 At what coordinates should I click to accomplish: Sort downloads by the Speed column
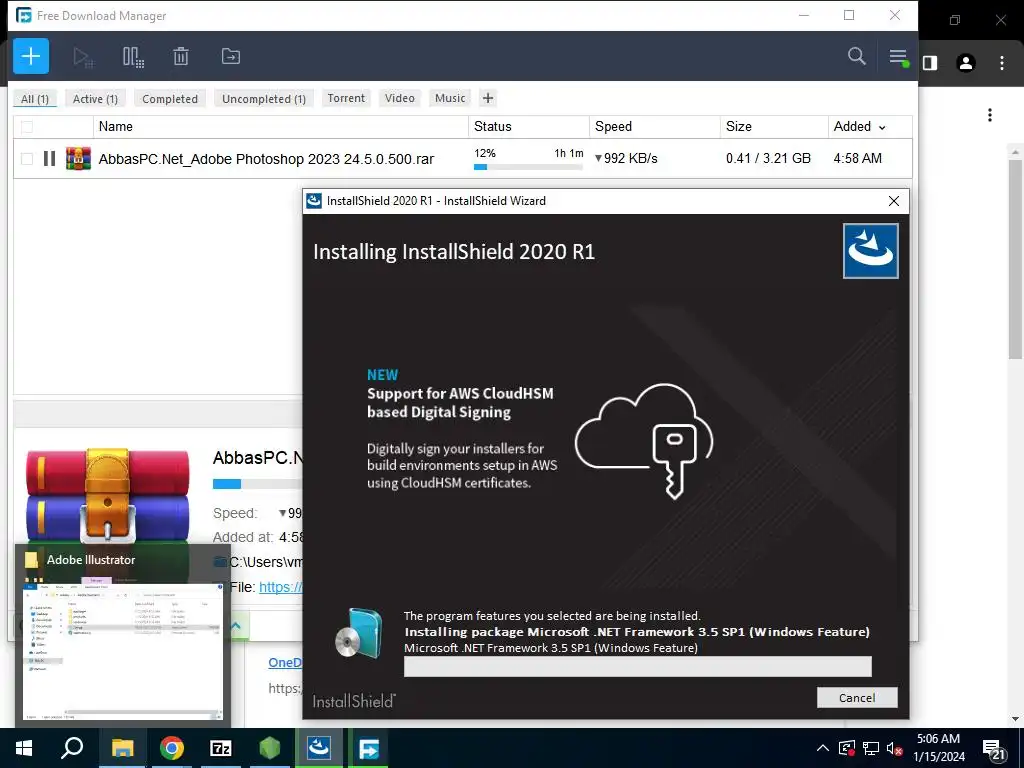(x=655, y=127)
